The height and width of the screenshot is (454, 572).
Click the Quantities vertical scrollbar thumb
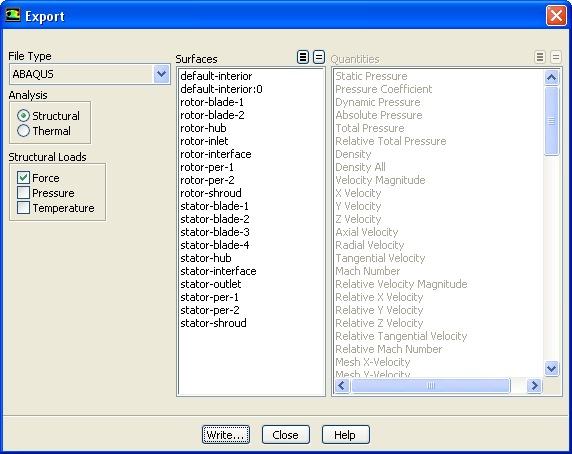coord(551,121)
